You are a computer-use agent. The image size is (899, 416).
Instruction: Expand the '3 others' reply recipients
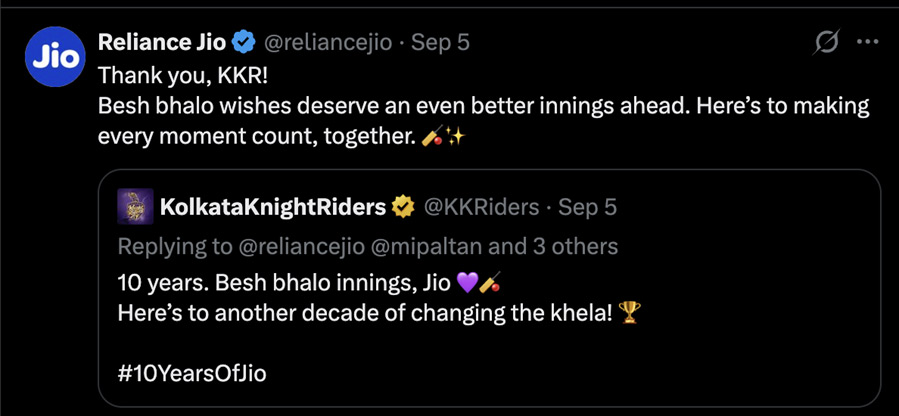[575, 246]
